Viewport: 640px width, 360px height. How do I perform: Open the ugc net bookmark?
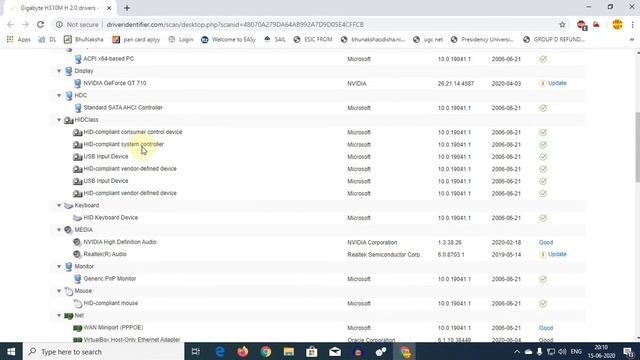coord(428,40)
